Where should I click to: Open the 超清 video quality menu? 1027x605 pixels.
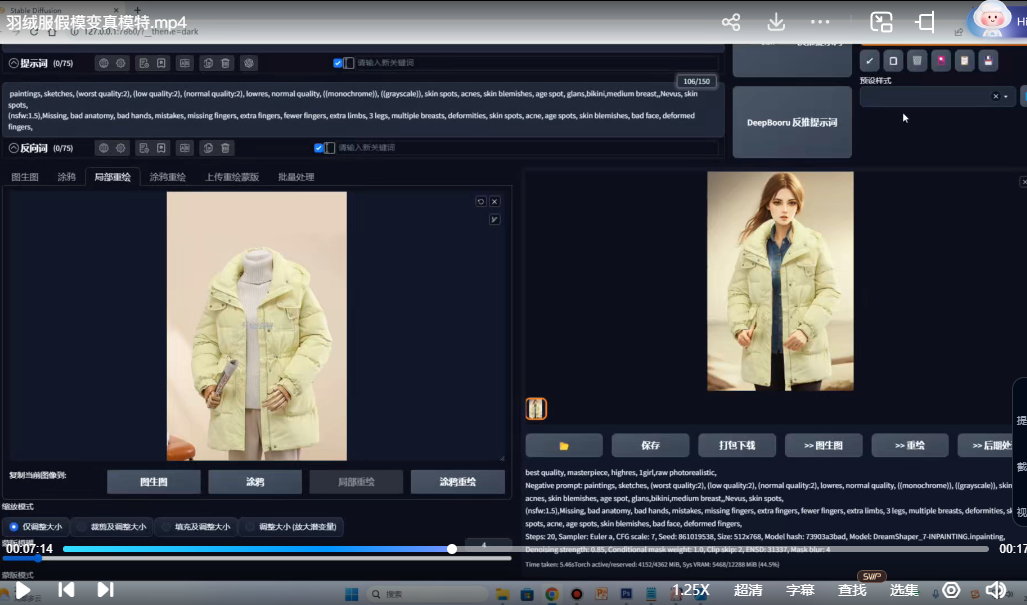[x=748, y=590]
